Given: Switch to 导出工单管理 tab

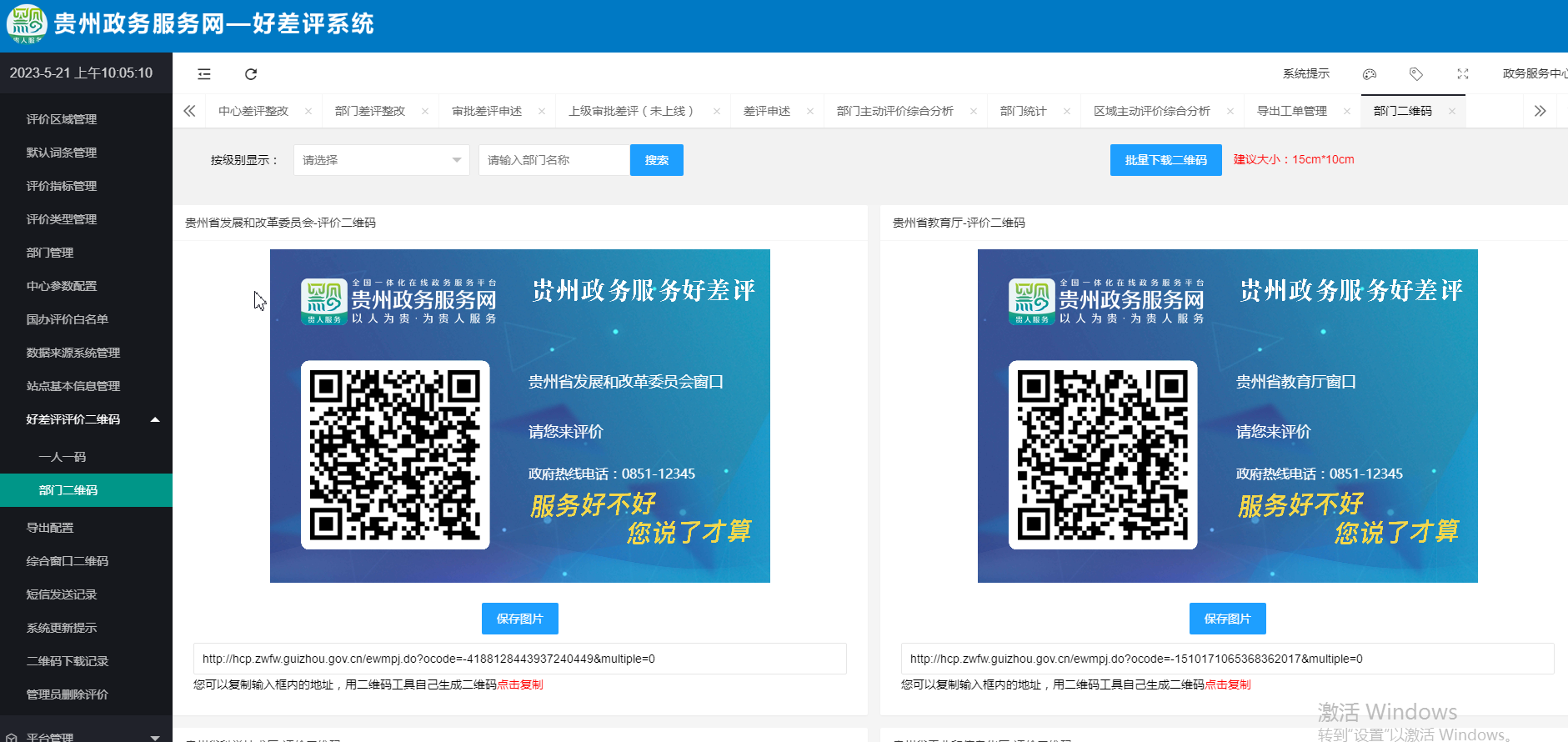Looking at the screenshot, I should [x=1292, y=111].
